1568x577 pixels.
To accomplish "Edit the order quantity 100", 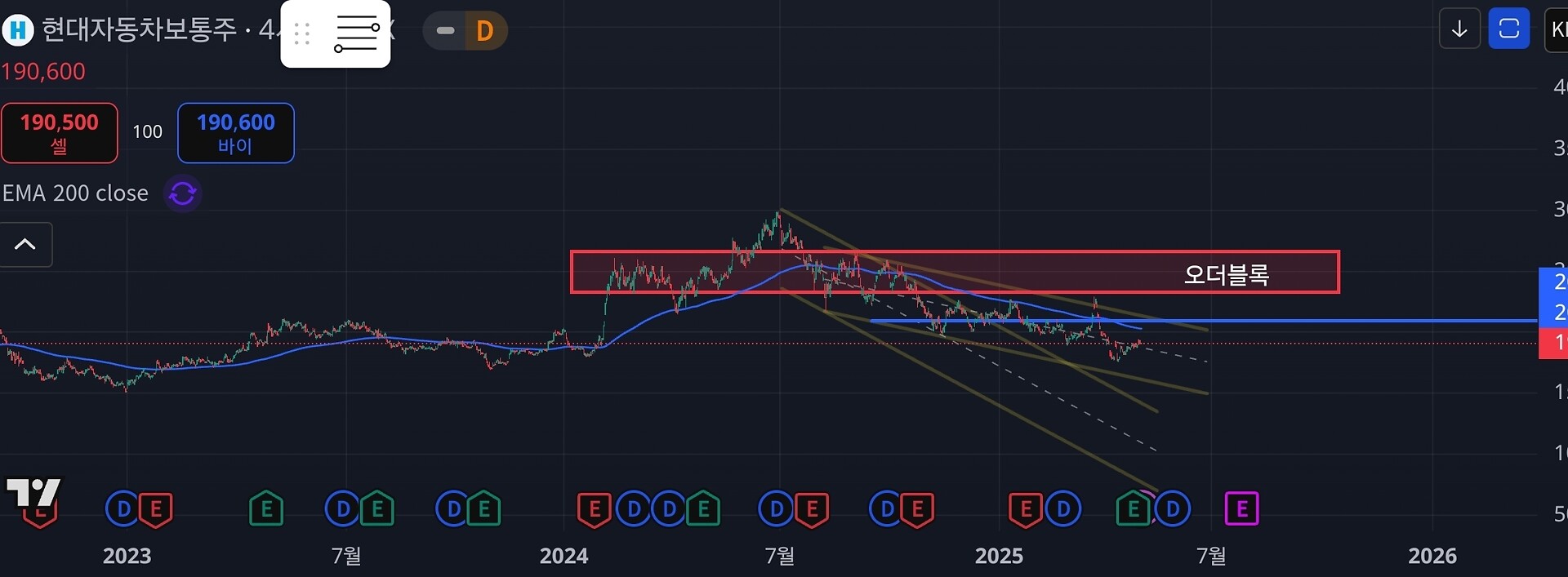I will coord(148,132).
